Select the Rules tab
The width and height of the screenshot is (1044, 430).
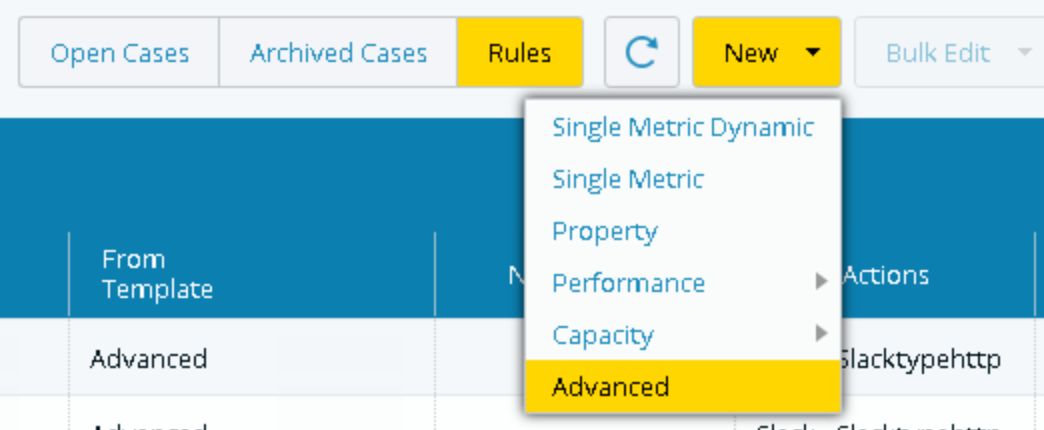(x=519, y=52)
